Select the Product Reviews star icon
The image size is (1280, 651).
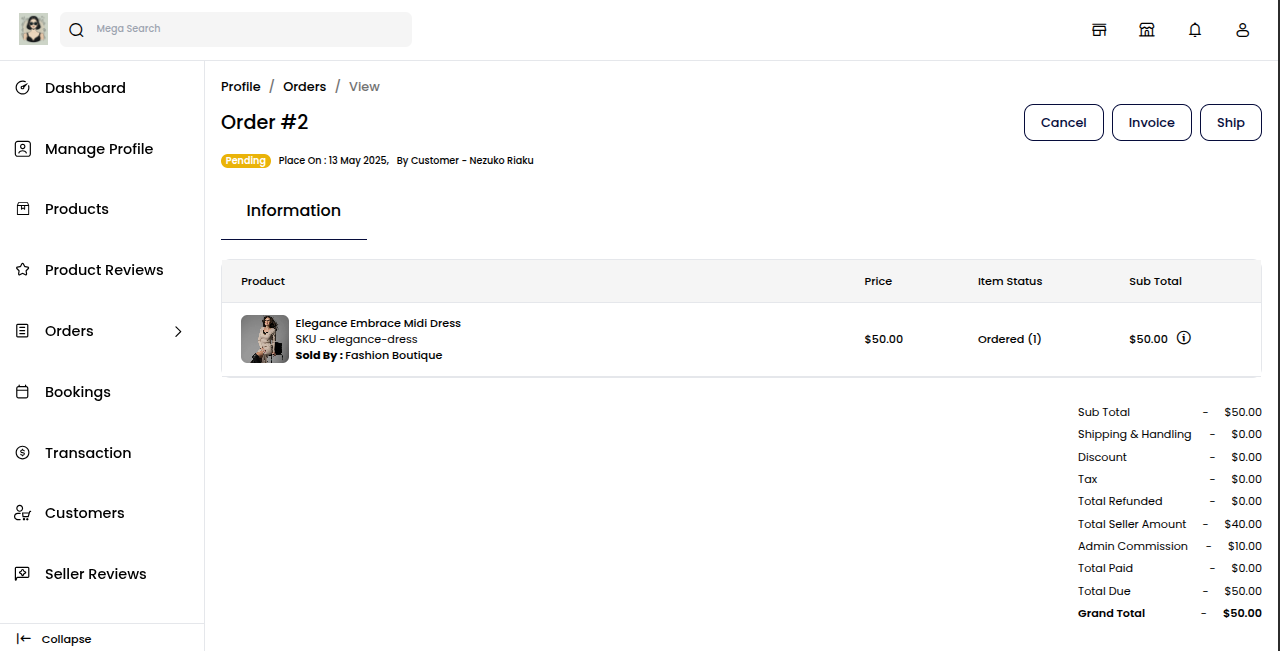pos(22,269)
